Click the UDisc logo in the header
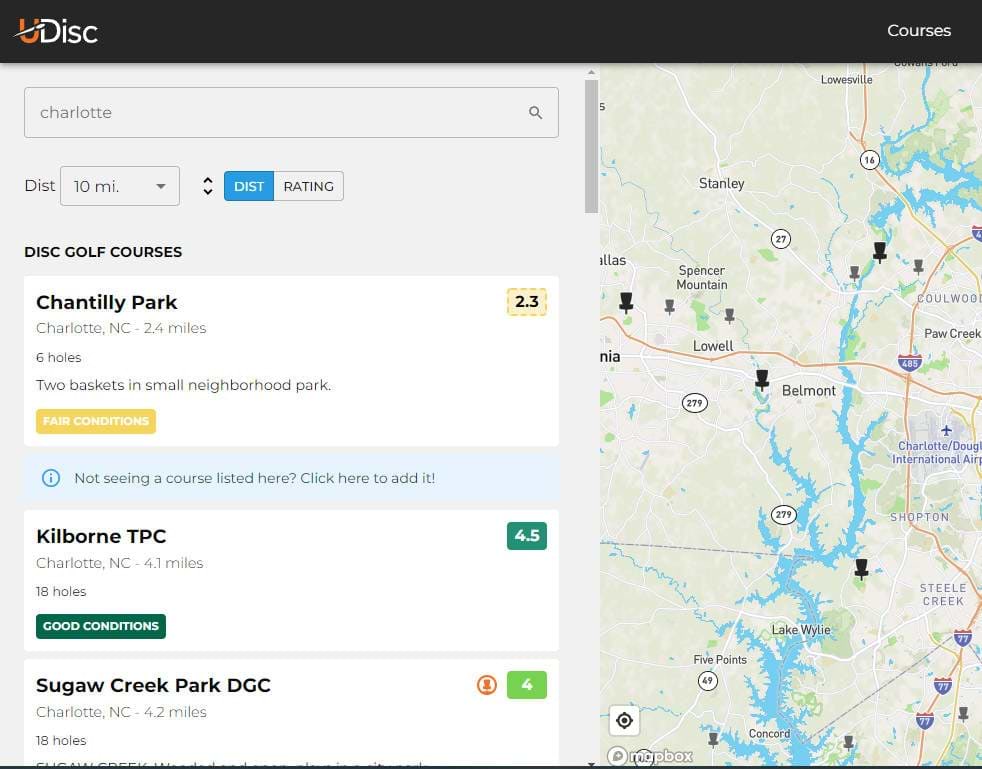The image size is (982, 769). [55, 30]
